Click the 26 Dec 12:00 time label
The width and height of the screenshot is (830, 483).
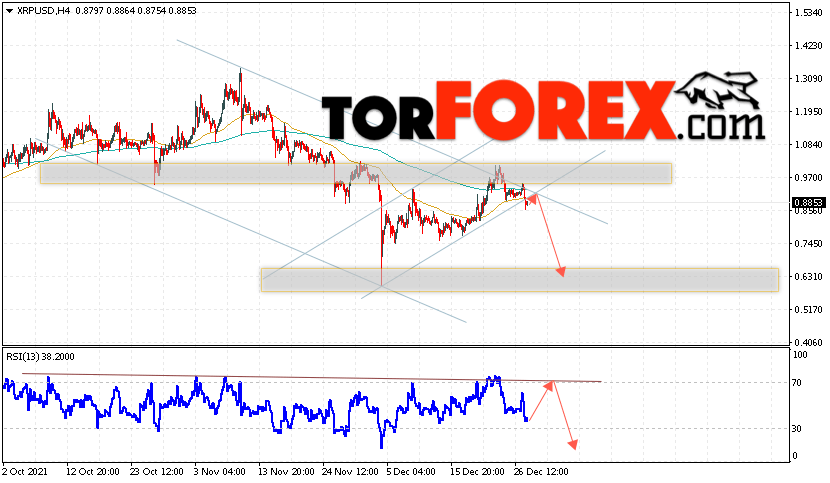[x=541, y=471]
